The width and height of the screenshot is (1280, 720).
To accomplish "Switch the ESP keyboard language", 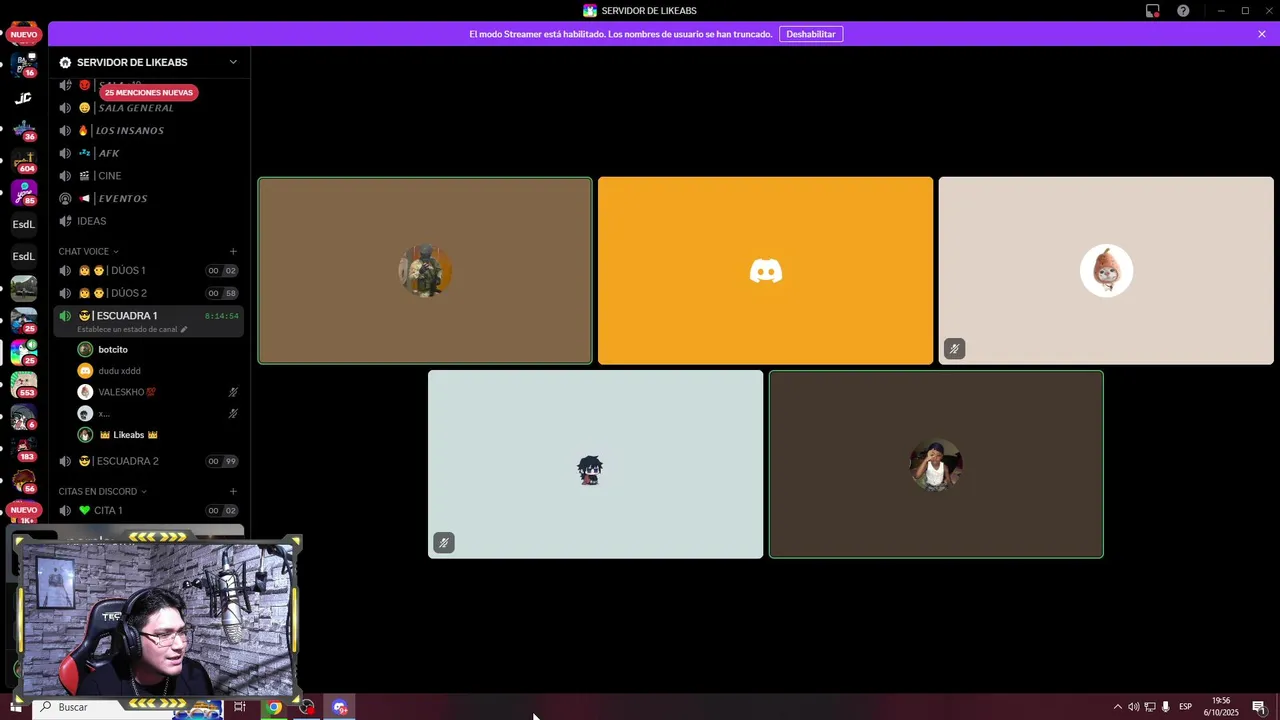I will pyautogui.click(x=1186, y=707).
